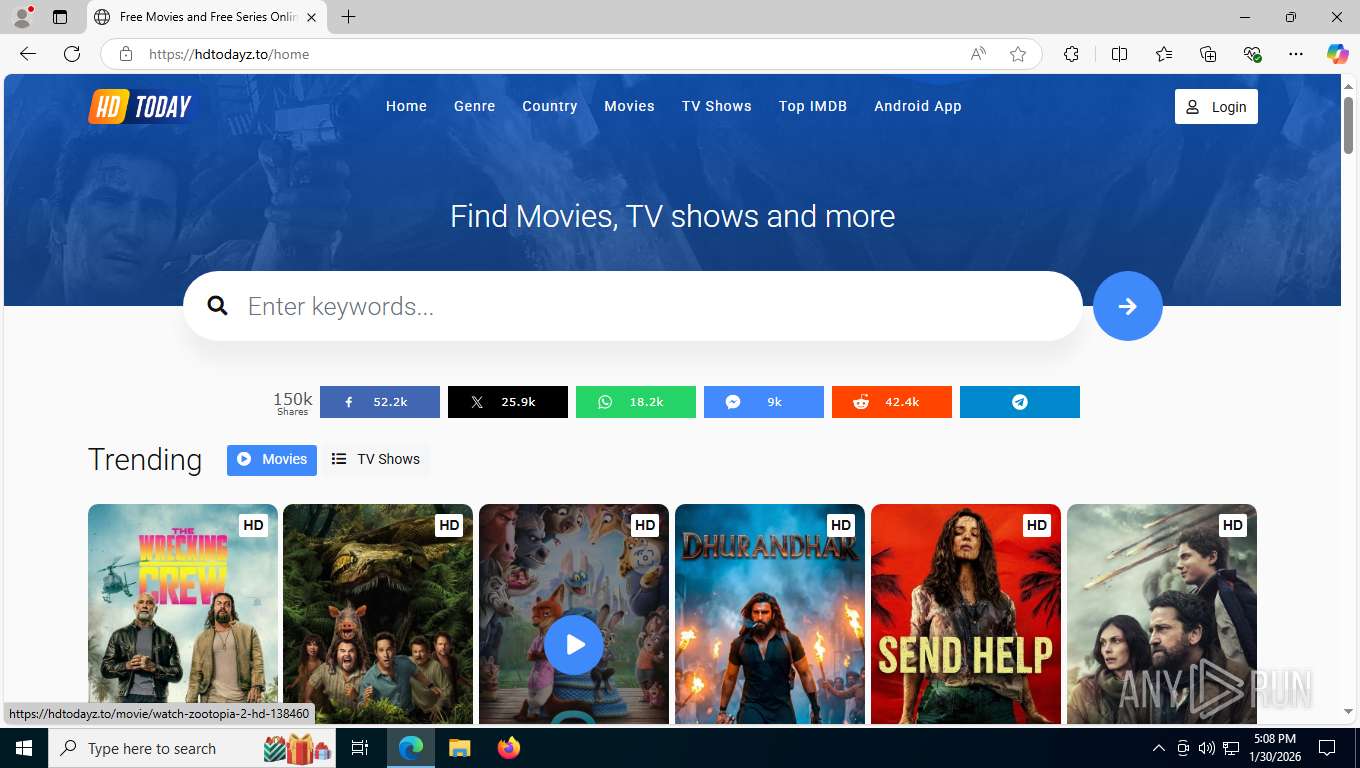Go to Movies in navigation bar
Screen dimensions: 1360x768
[x=629, y=106]
